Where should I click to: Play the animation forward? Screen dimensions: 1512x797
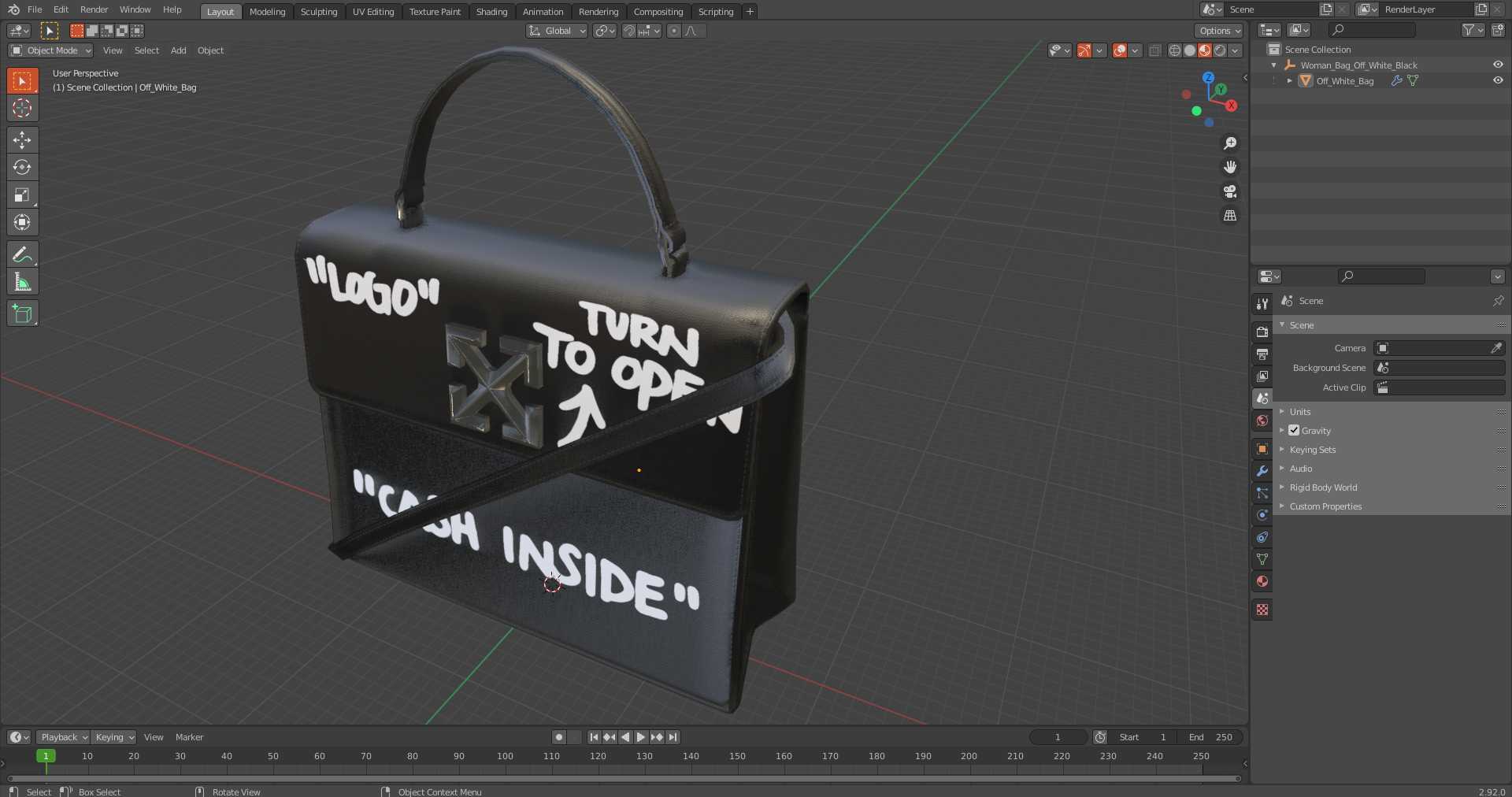[641, 737]
